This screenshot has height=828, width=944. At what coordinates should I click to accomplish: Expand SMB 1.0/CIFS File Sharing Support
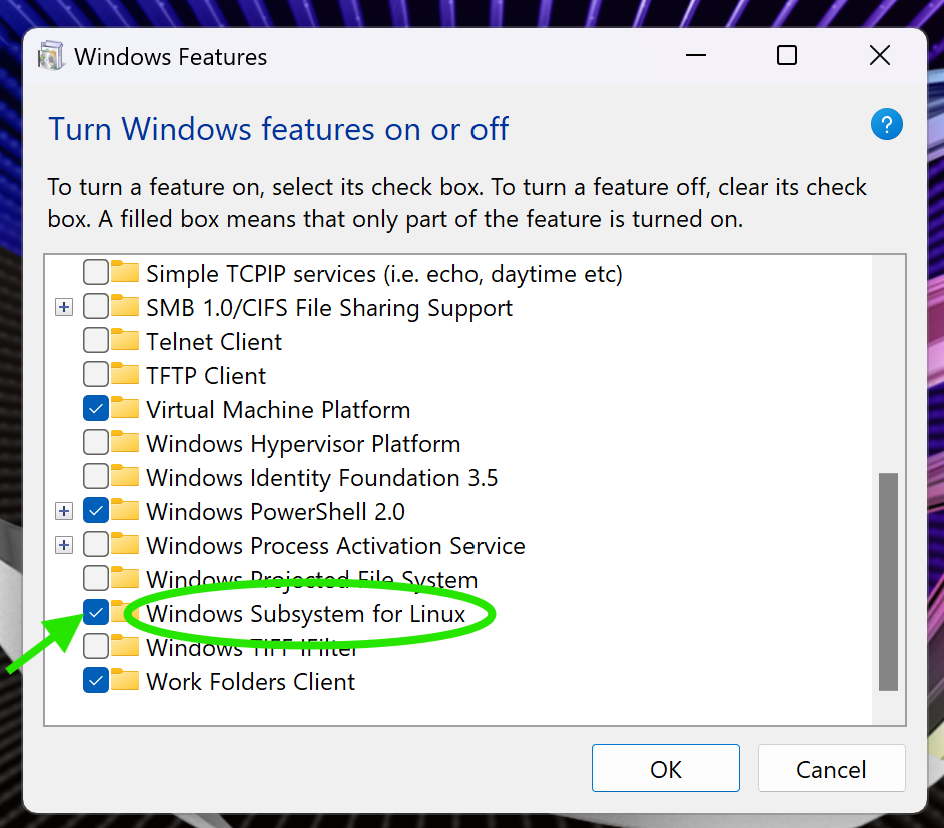(x=64, y=307)
